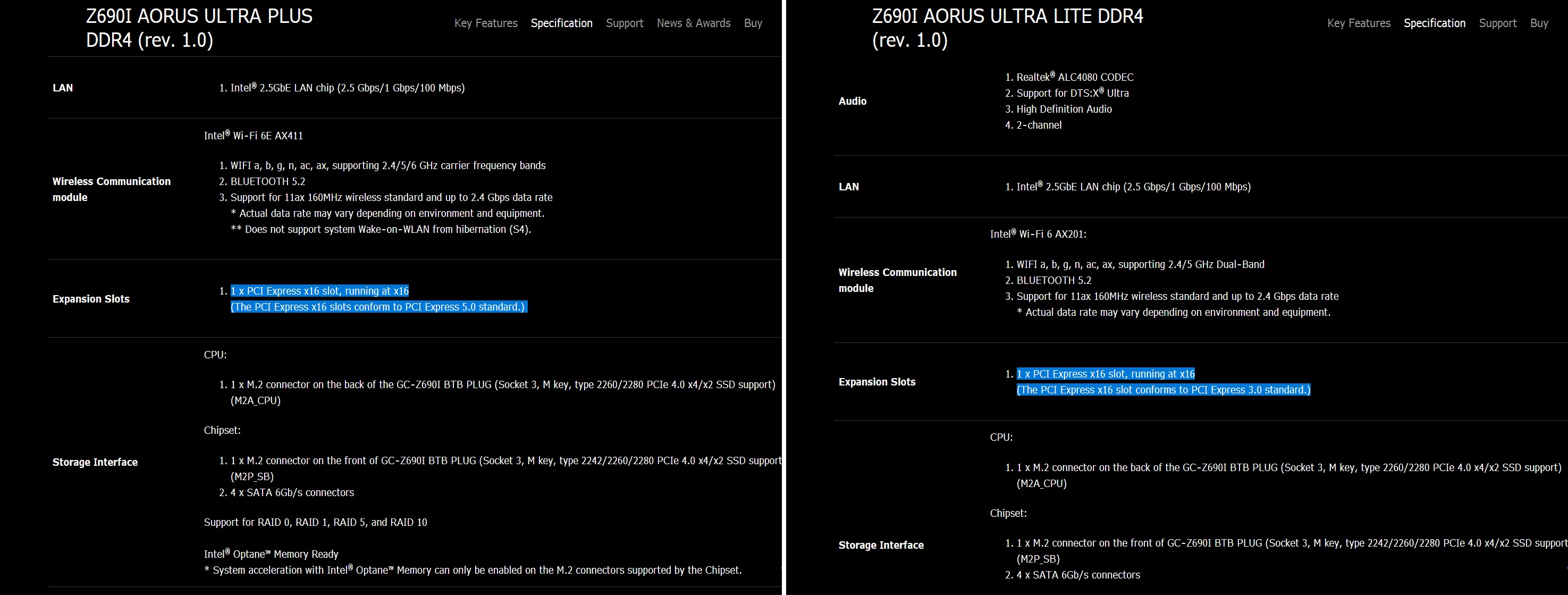The height and width of the screenshot is (595, 1568).
Task: Select Specification tab on ULTRA PLUS page
Action: [x=561, y=23]
